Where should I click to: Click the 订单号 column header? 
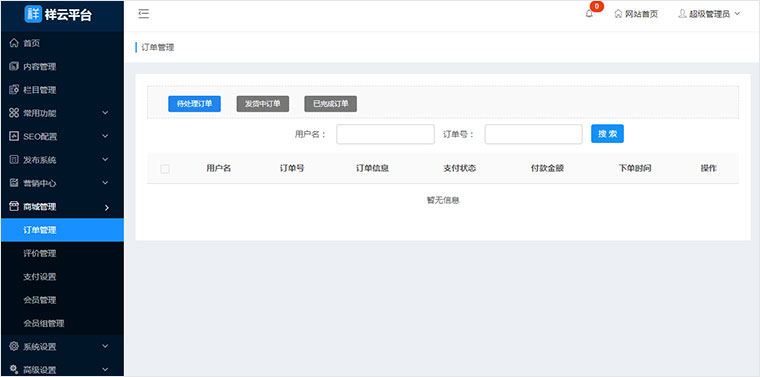tap(292, 169)
